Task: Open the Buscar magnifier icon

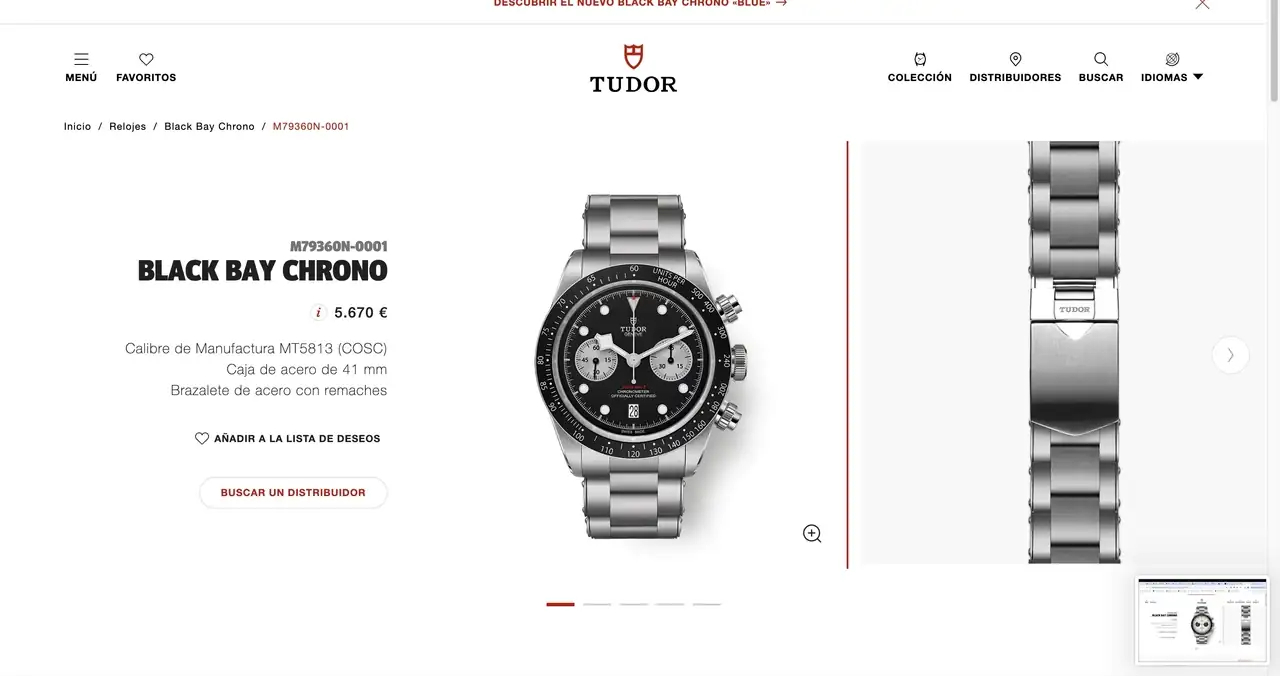Action: click(1101, 60)
